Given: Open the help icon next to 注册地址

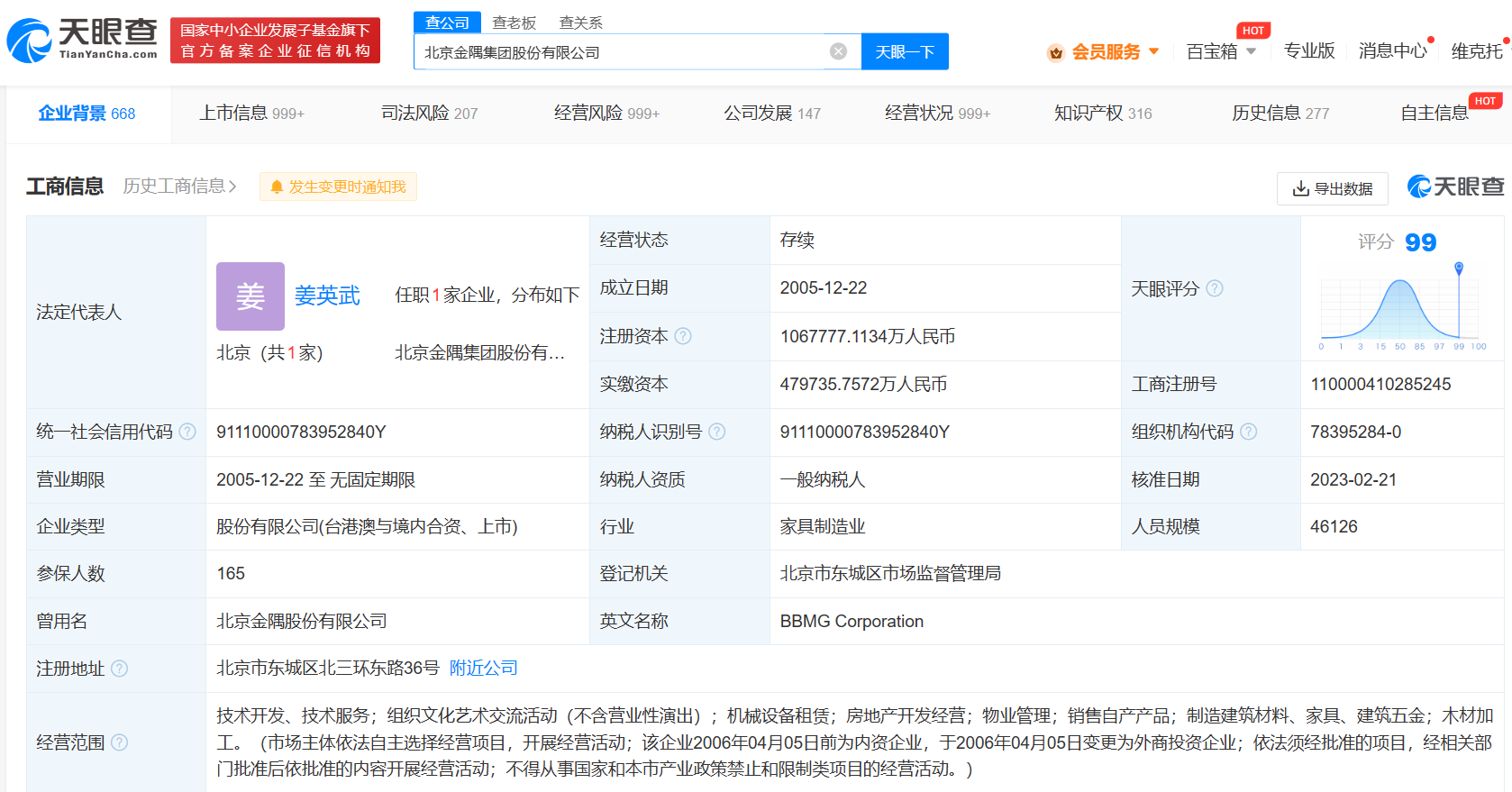Looking at the screenshot, I should [119, 669].
